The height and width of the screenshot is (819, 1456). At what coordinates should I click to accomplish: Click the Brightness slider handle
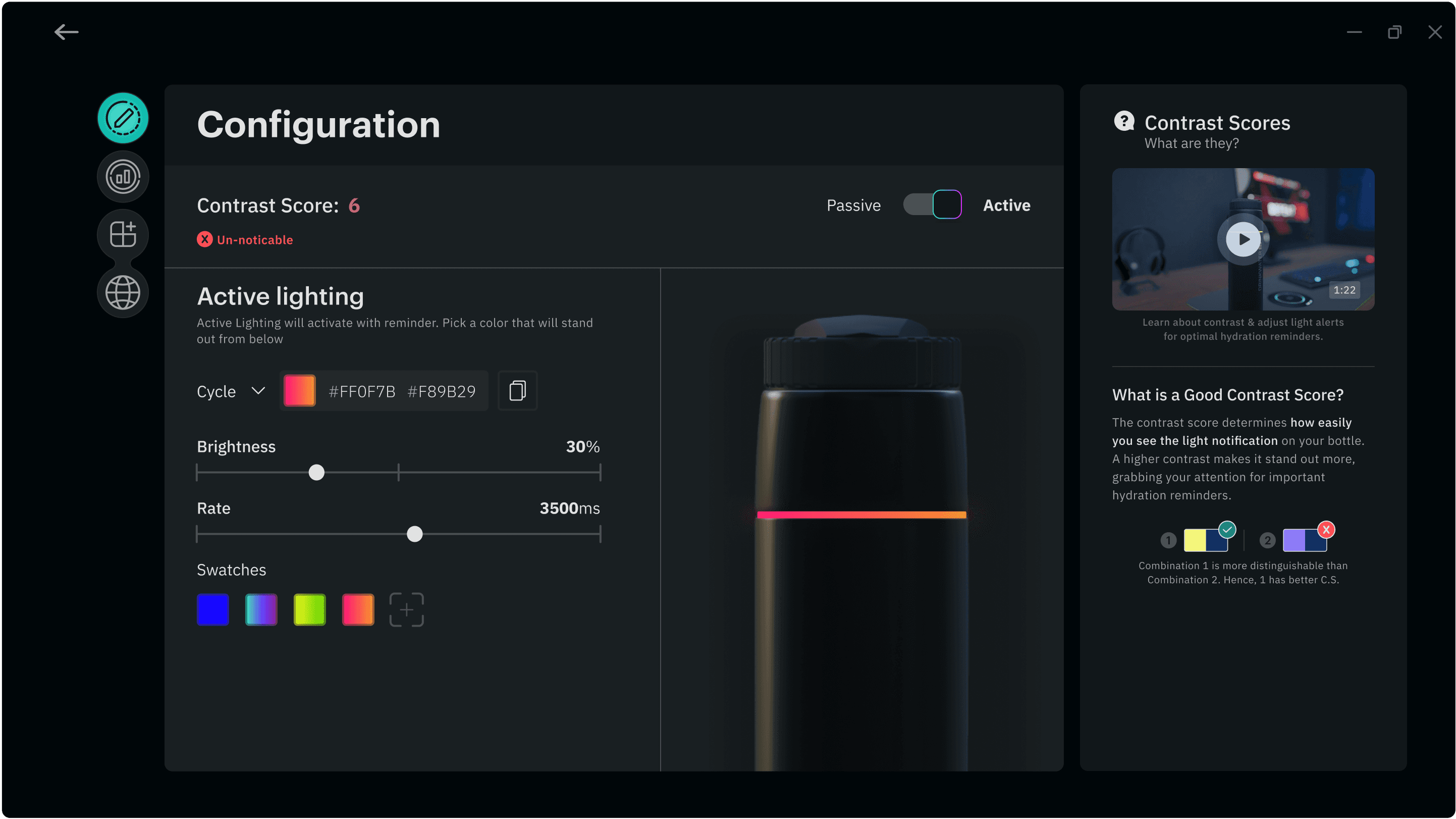point(316,472)
